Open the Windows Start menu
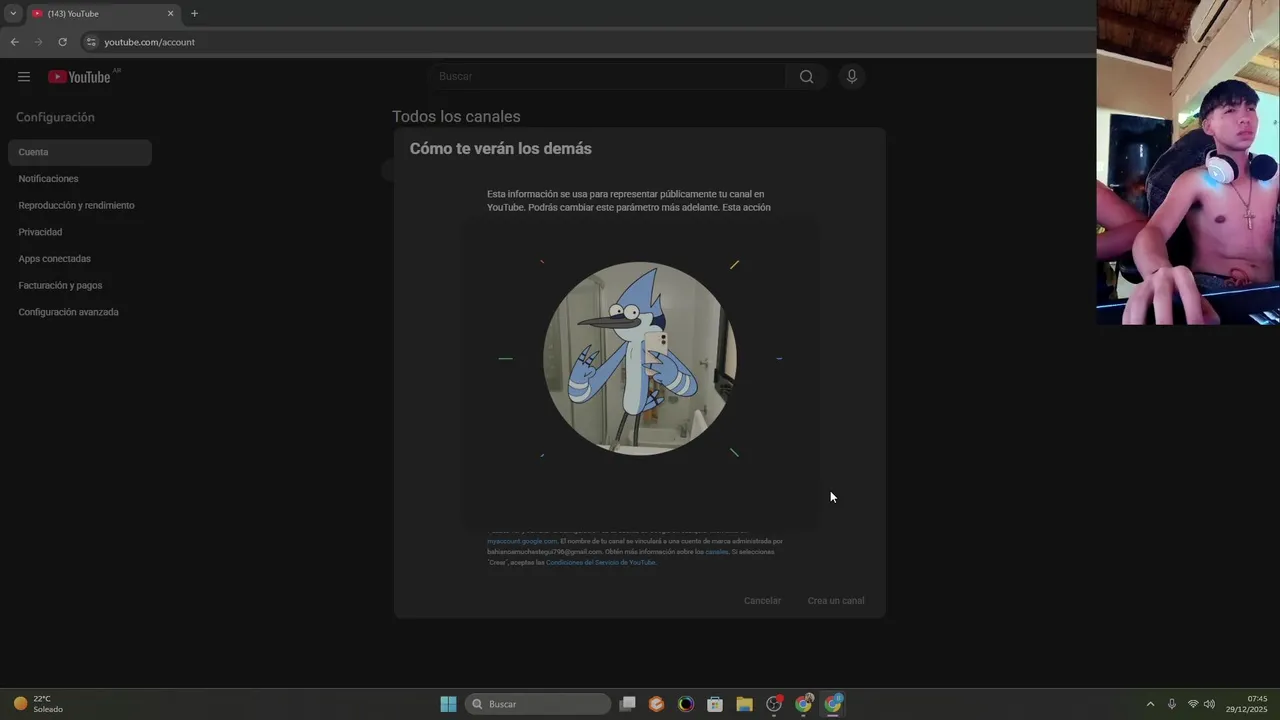 (x=448, y=704)
